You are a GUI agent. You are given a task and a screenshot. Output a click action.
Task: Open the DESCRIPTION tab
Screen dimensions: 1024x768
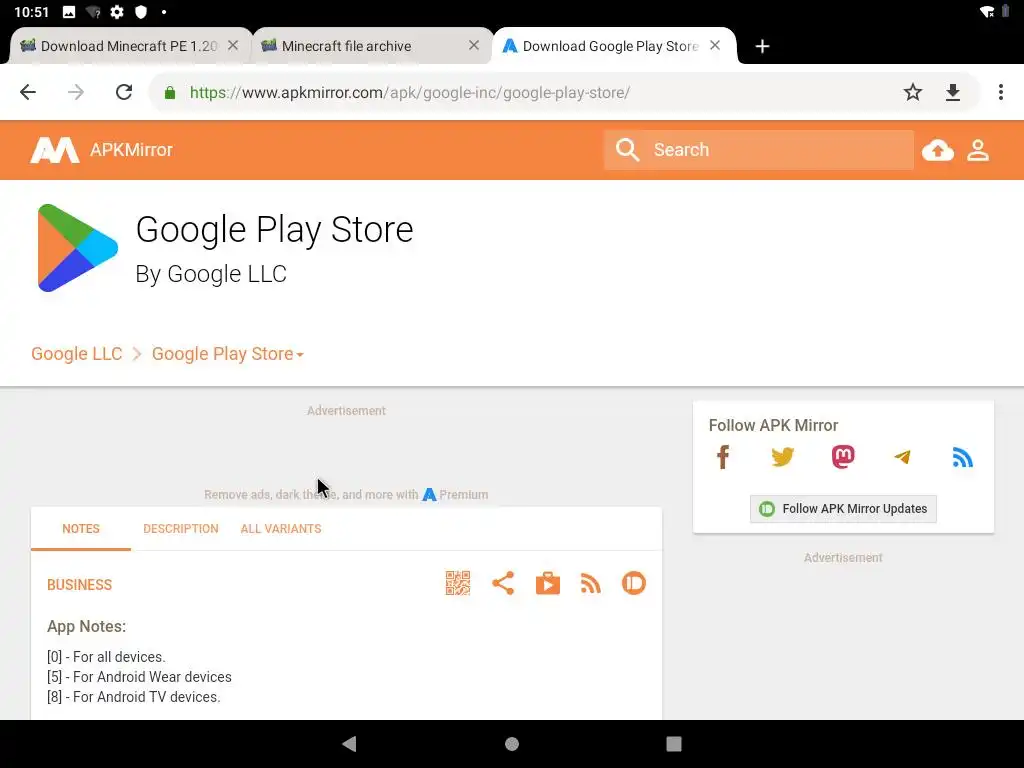pyautogui.click(x=181, y=529)
